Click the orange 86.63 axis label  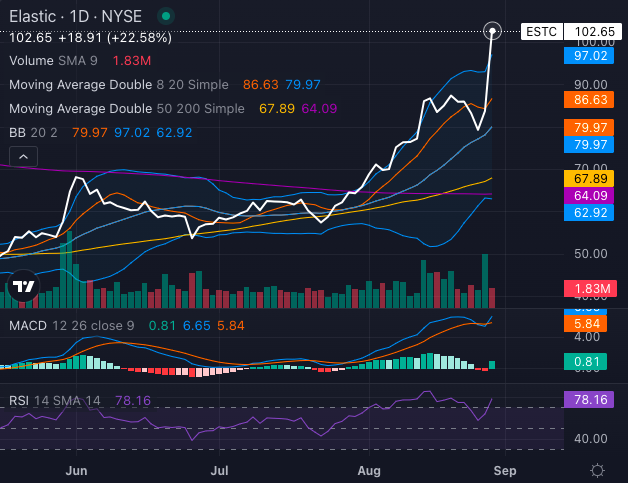pos(589,100)
